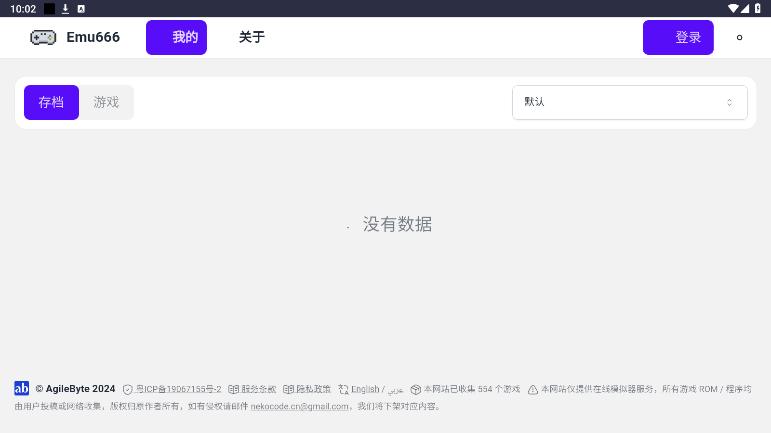Screen dimensions: 771x433
Task: Open the 默认 sort dropdown
Action: [629, 102]
